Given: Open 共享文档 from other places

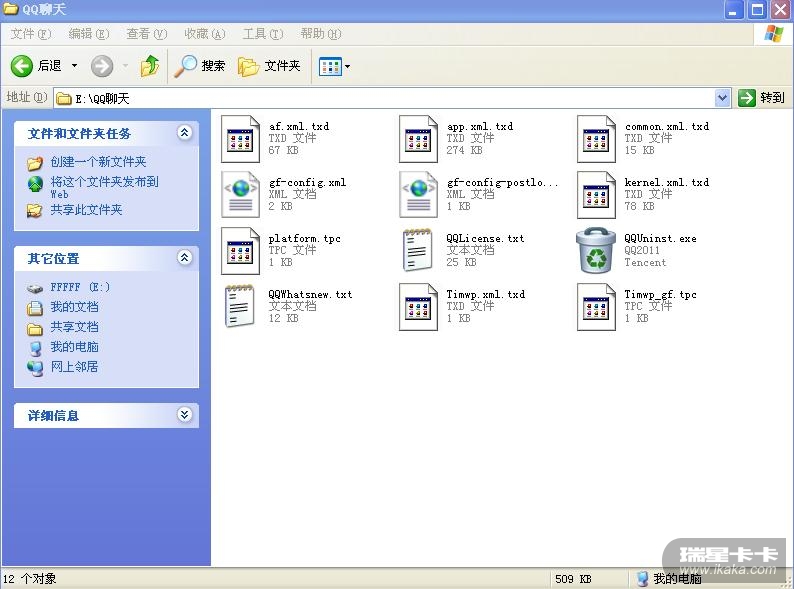Looking at the screenshot, I should pyautogui.click(x=74, y=327).
